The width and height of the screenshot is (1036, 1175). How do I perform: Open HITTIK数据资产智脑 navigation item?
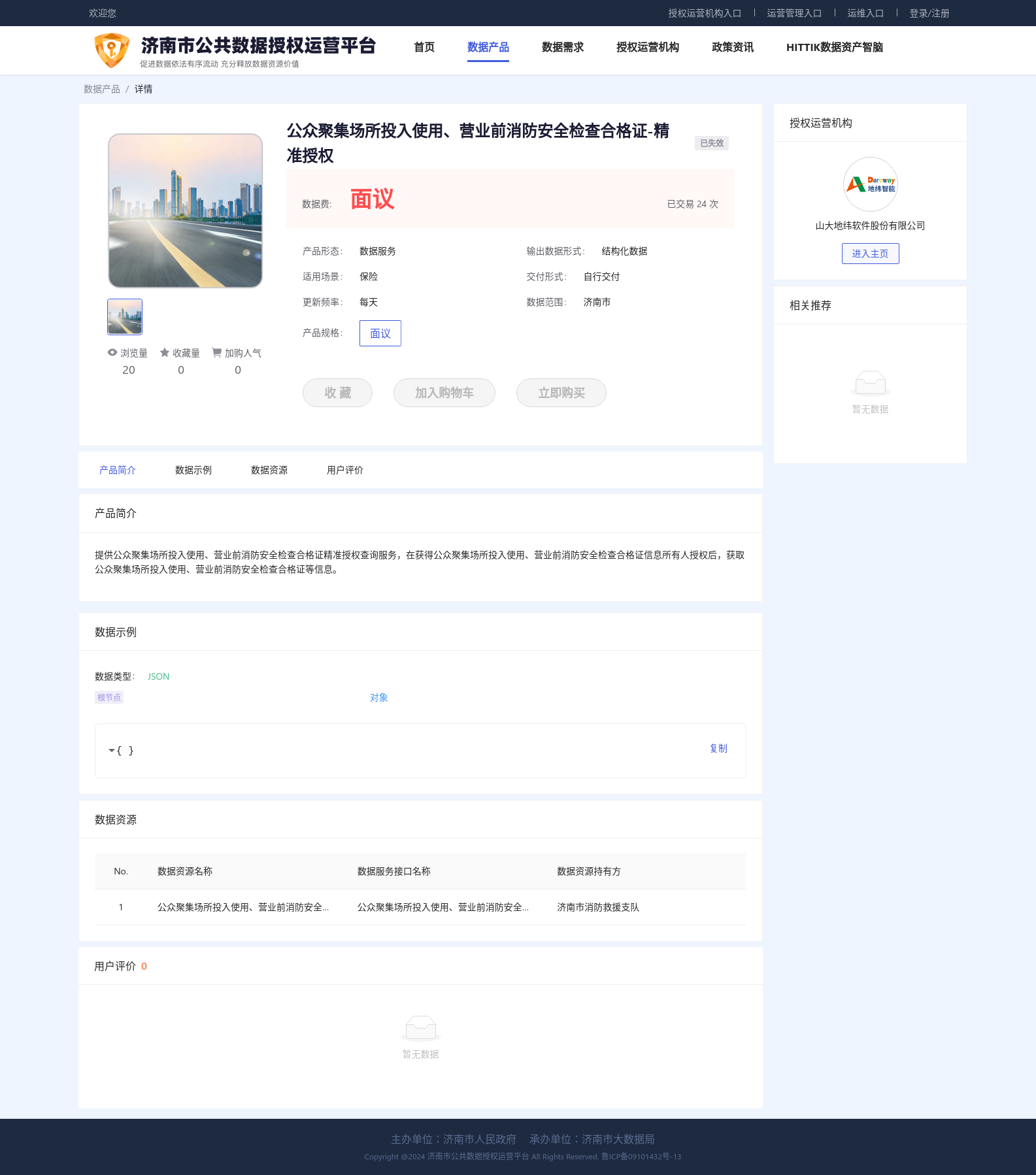pos(835,47)
